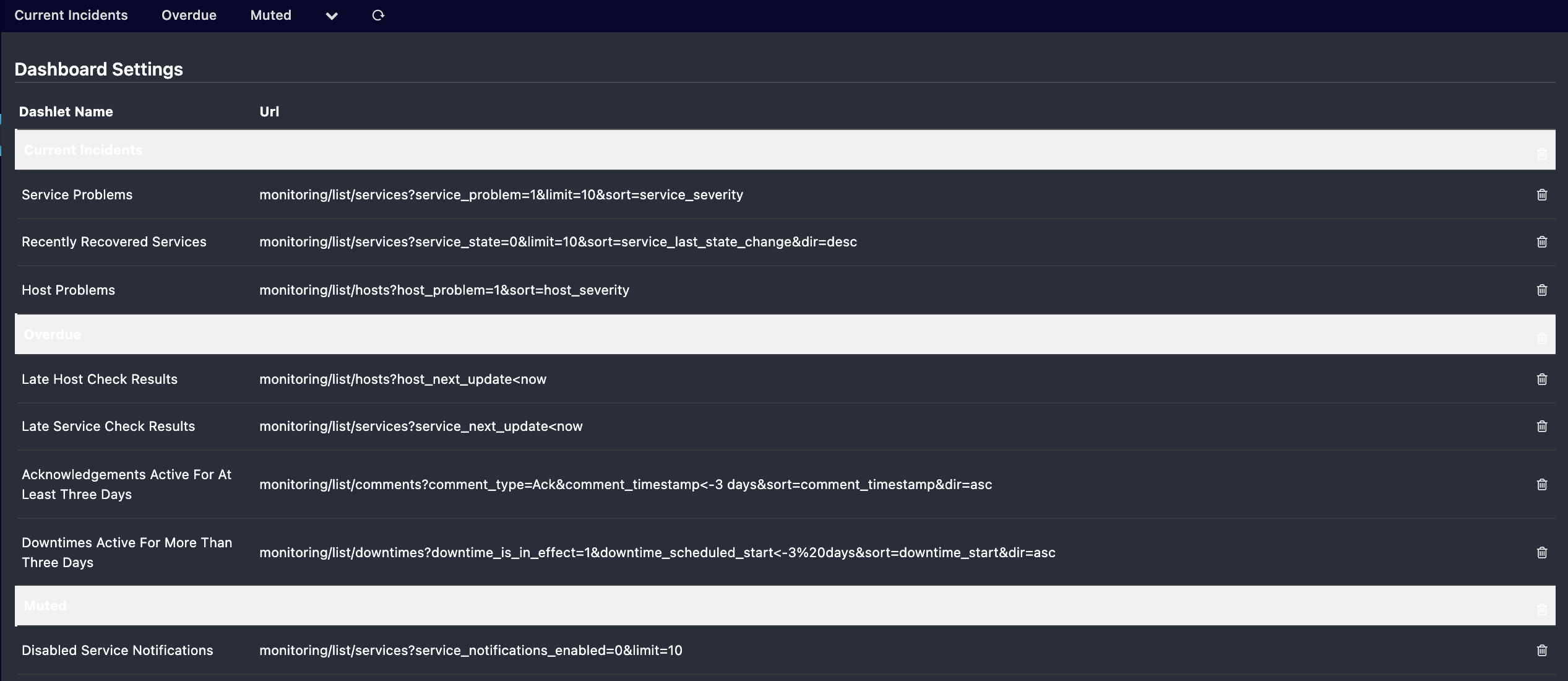Viewport: 1568px width, 681px height.
Task: Open Downtimes Active For More Than Three Days
Action: [x=127, y=552]
